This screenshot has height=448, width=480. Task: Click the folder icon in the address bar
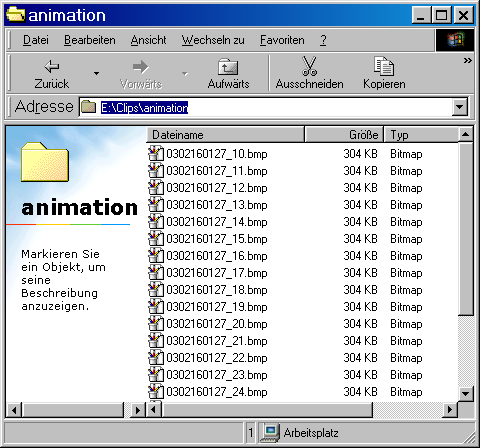(x=89, y=107)
